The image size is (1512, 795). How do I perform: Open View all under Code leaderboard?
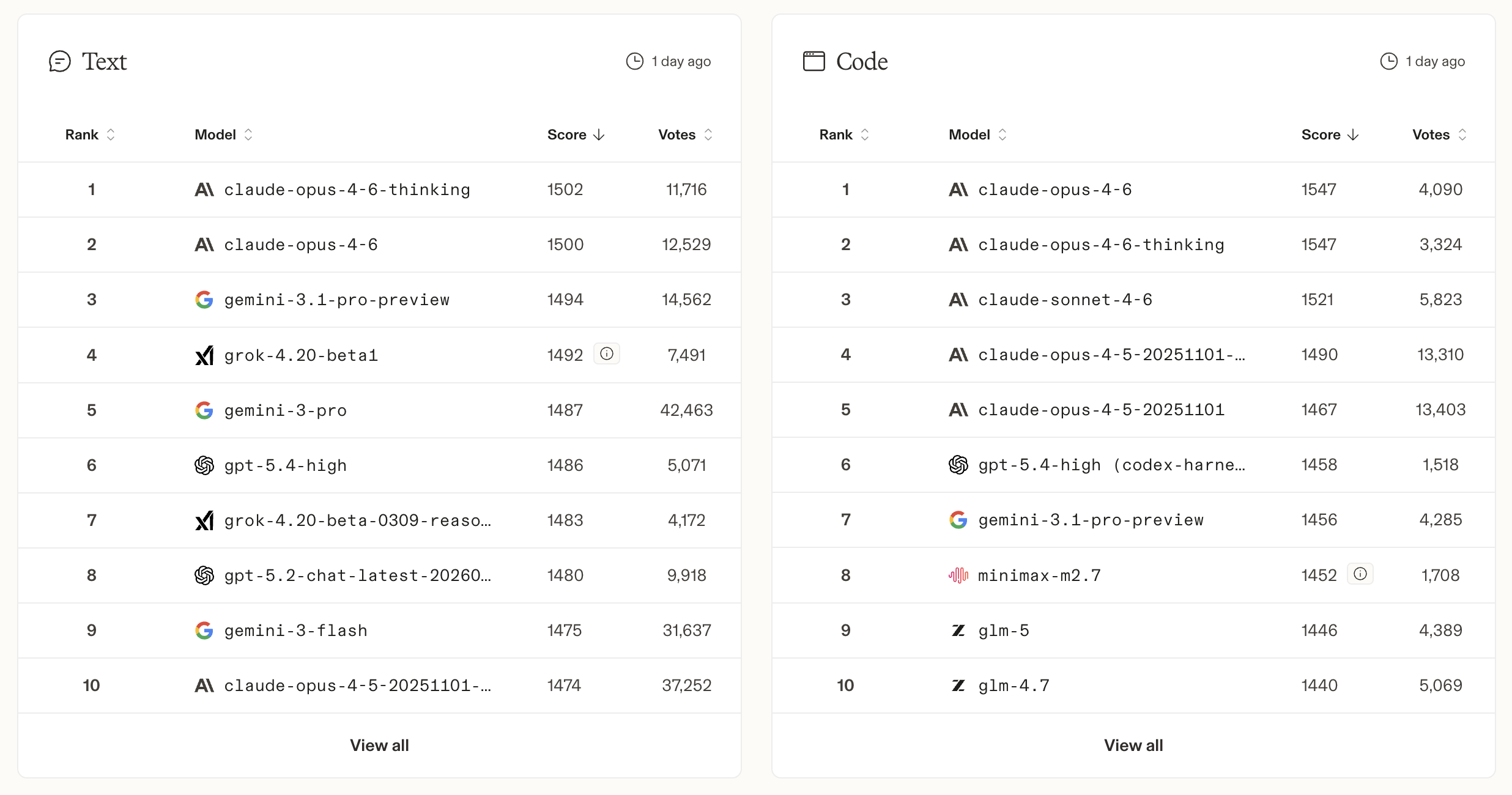pyautogui.click(x=1133, y=745)
